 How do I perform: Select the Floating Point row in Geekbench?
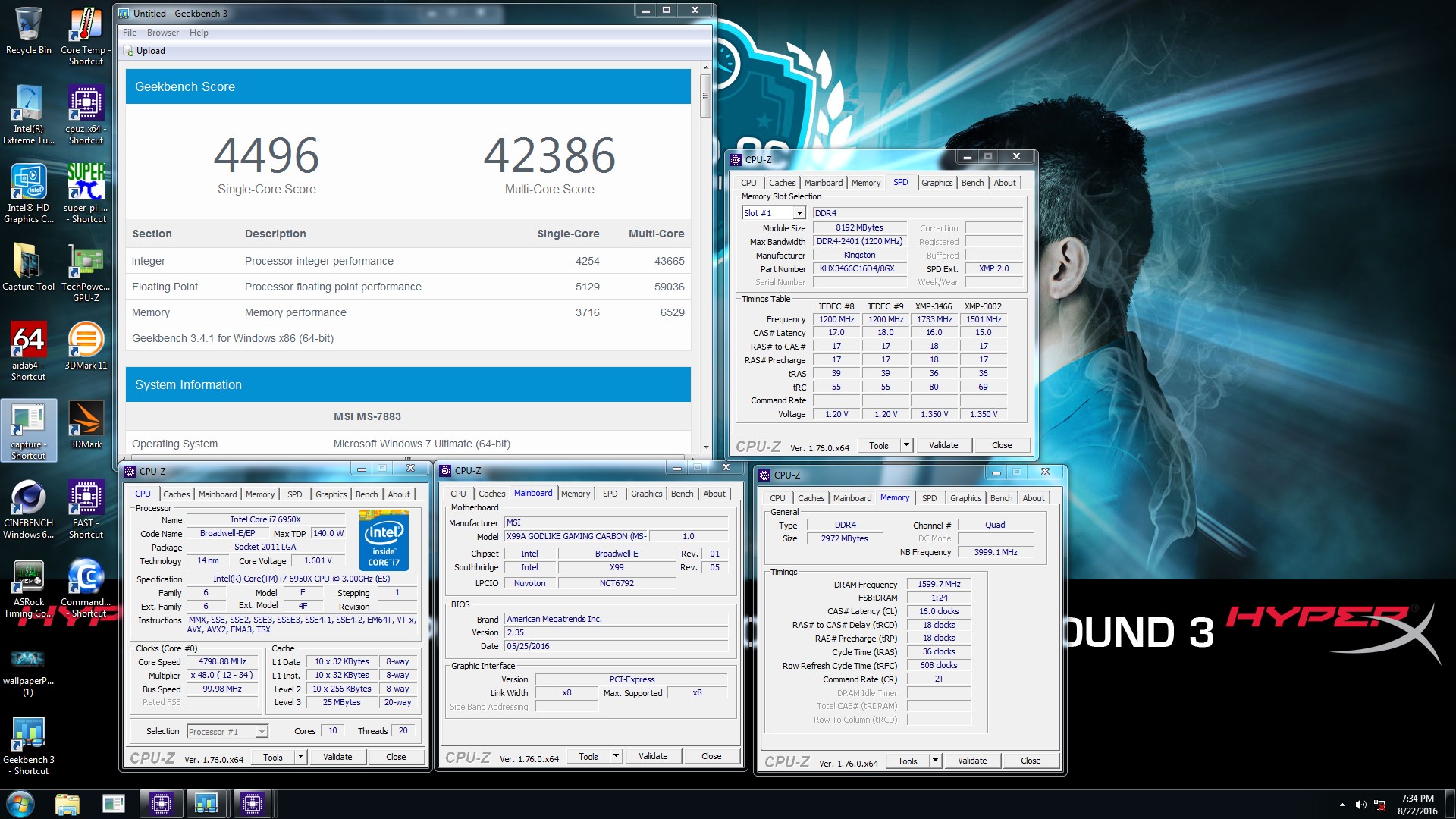(408, 287)
